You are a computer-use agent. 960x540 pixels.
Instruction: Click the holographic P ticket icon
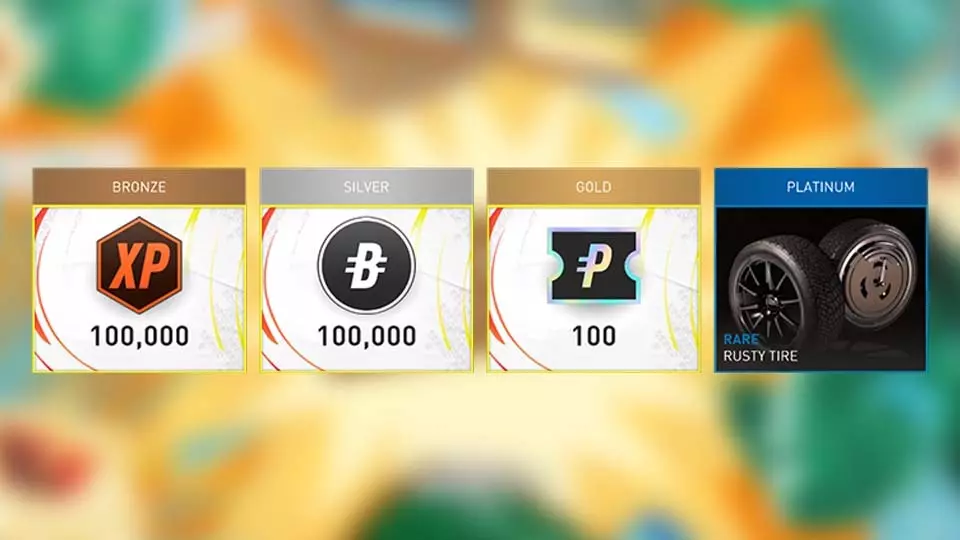(593, 265)
